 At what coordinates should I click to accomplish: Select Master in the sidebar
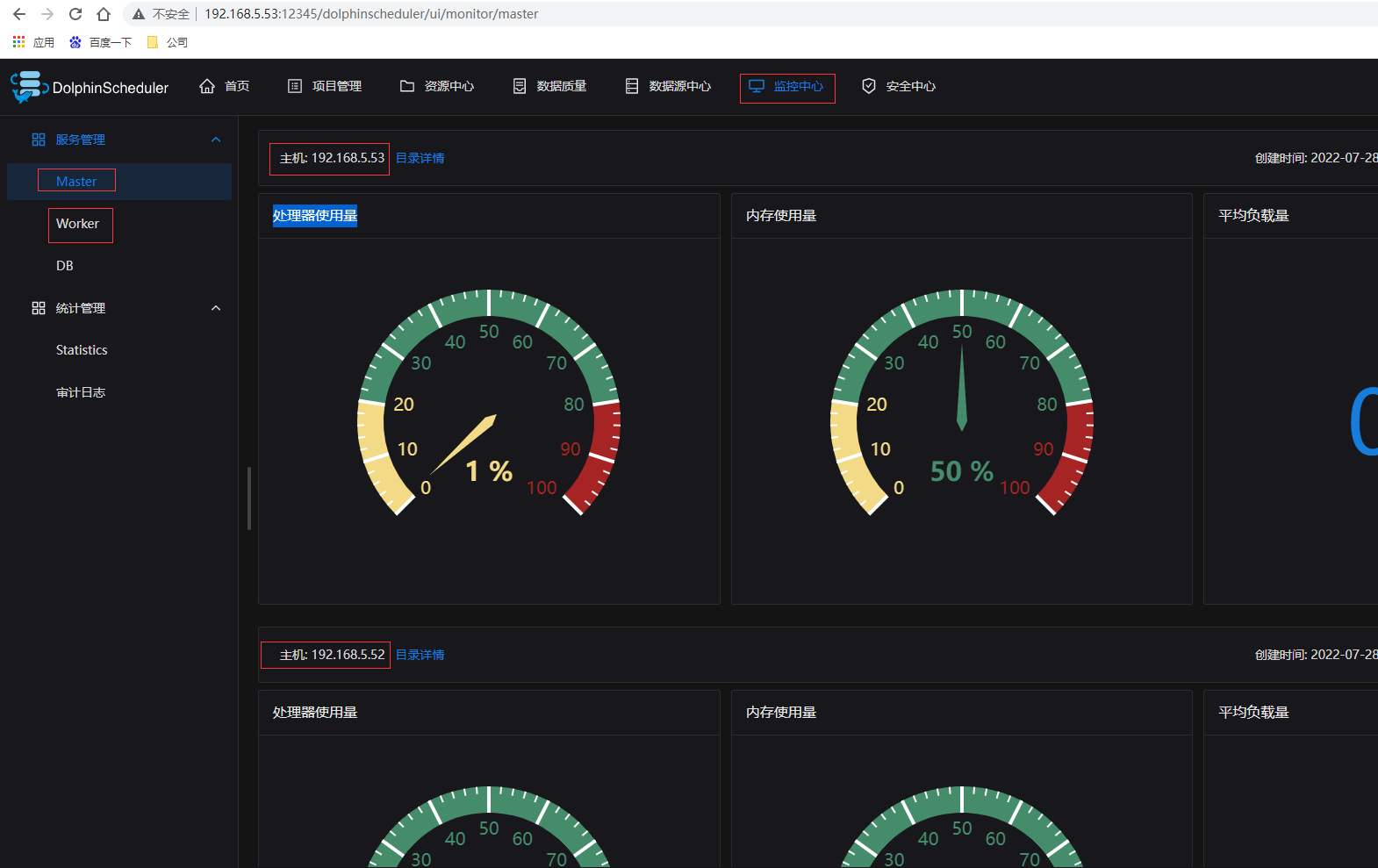click(76, 182)
